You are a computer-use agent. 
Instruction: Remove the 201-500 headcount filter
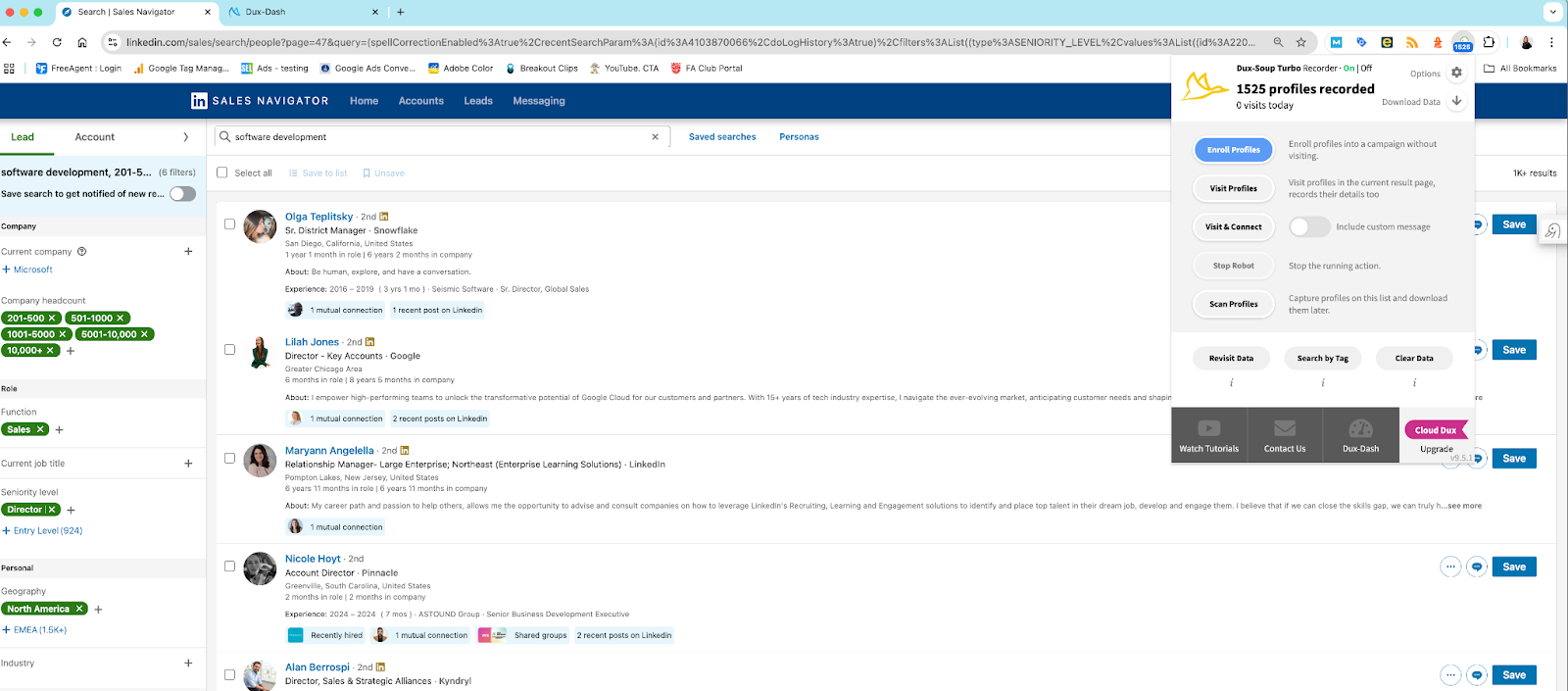pyautogui.click(x=52, y=319)
